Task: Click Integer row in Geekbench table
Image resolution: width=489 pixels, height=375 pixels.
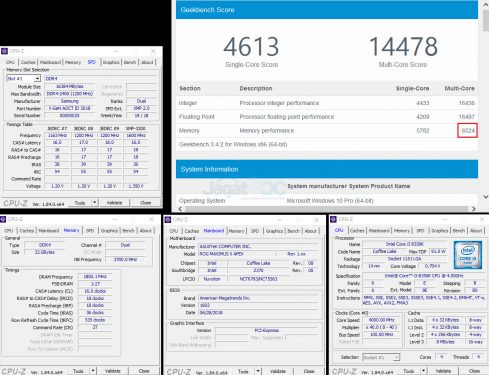Action: (327, 103)
